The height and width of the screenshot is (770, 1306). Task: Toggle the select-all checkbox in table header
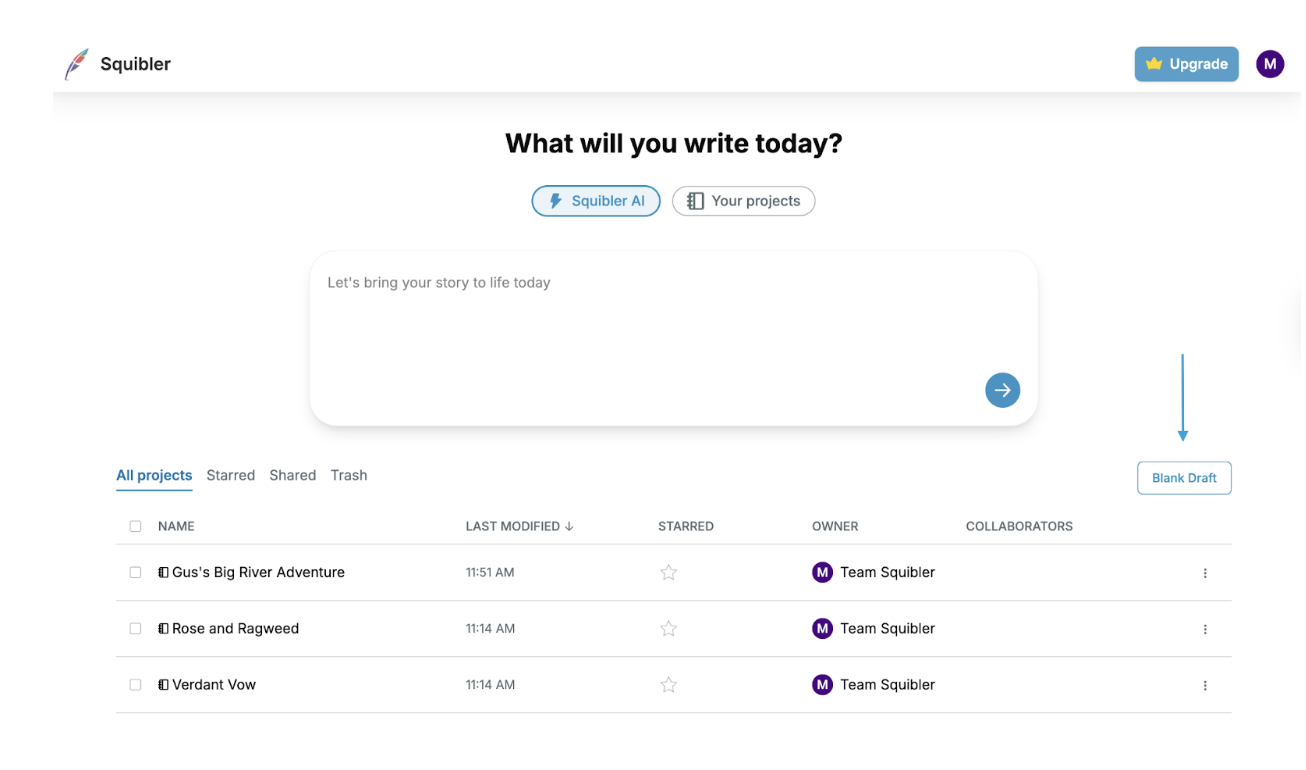coord(135,526)
